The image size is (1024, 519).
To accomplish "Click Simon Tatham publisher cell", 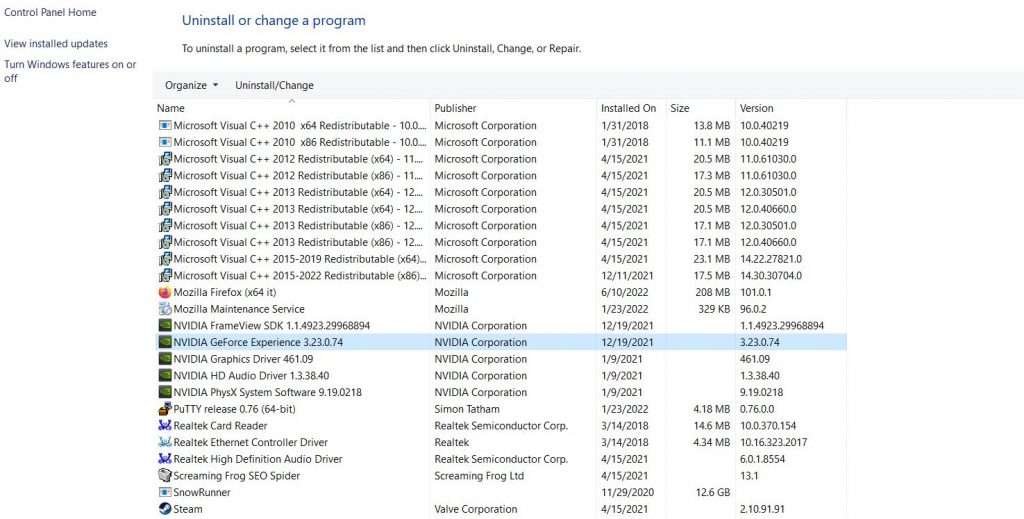I will [467, 409].
